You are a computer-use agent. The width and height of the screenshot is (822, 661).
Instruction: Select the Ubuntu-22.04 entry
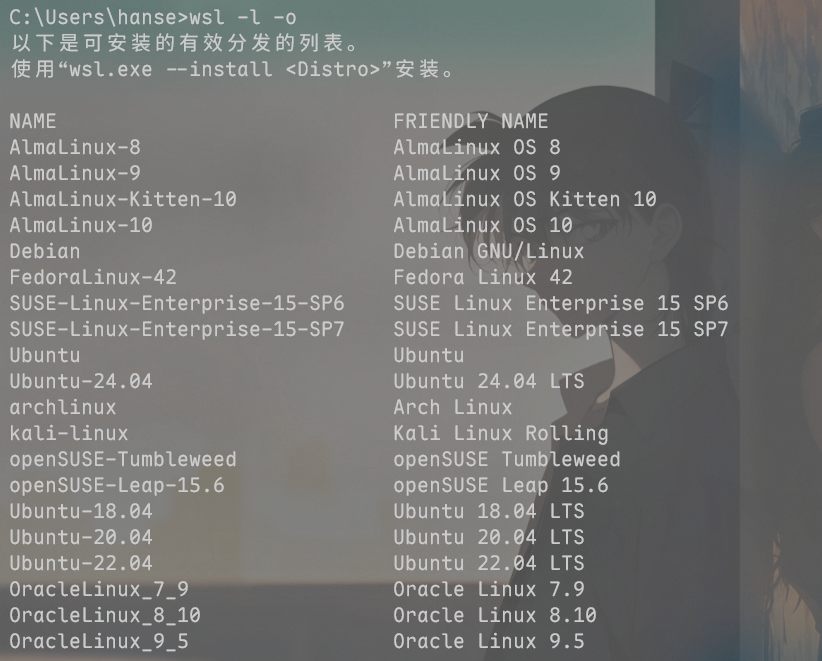pyautogui.click(x=81, y=563)
